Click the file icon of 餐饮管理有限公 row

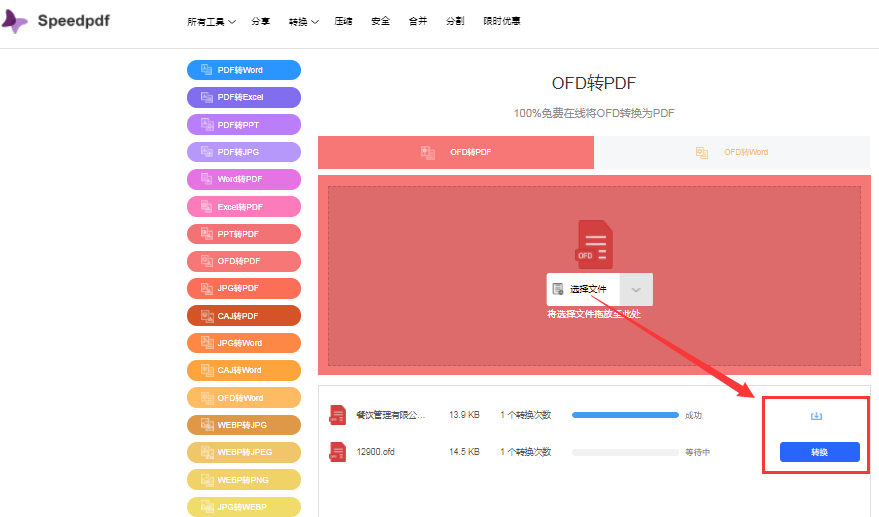pyautogui.click(x=337, y=415)
